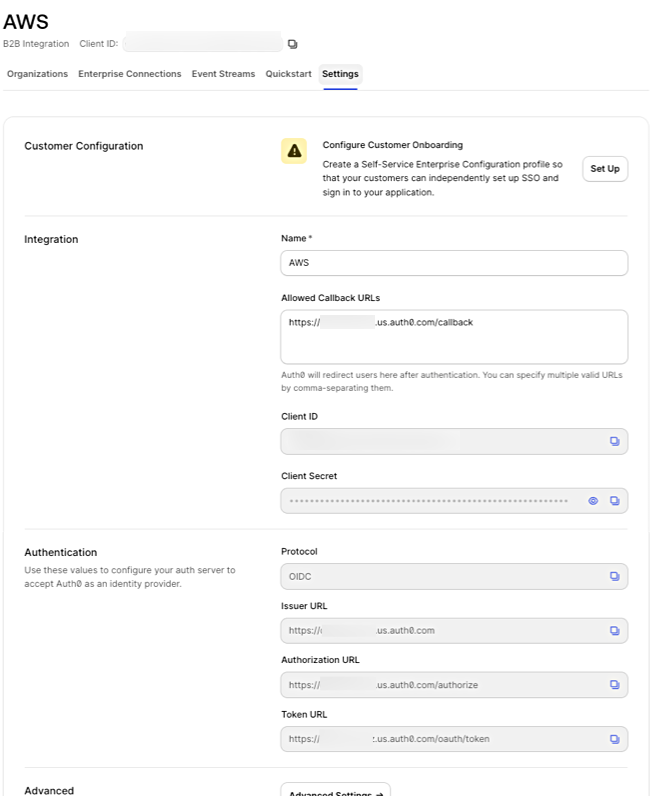Copy the Authorization URL
Image resolution: width=650 pixels, height=796 pixels.
tap(614, 685)
